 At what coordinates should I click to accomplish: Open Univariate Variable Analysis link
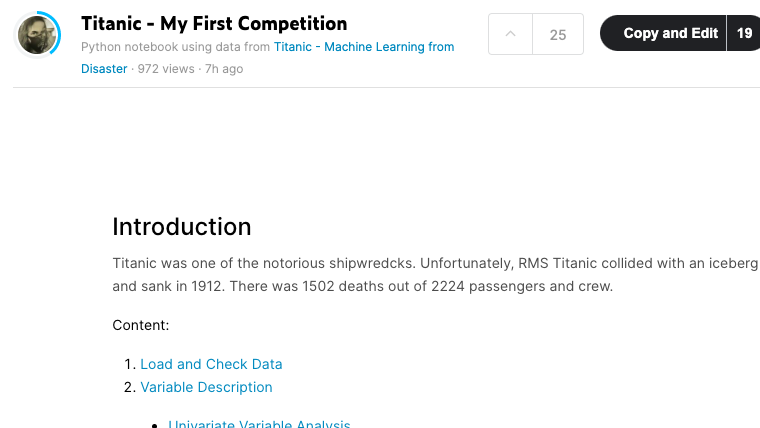point(259,423)
